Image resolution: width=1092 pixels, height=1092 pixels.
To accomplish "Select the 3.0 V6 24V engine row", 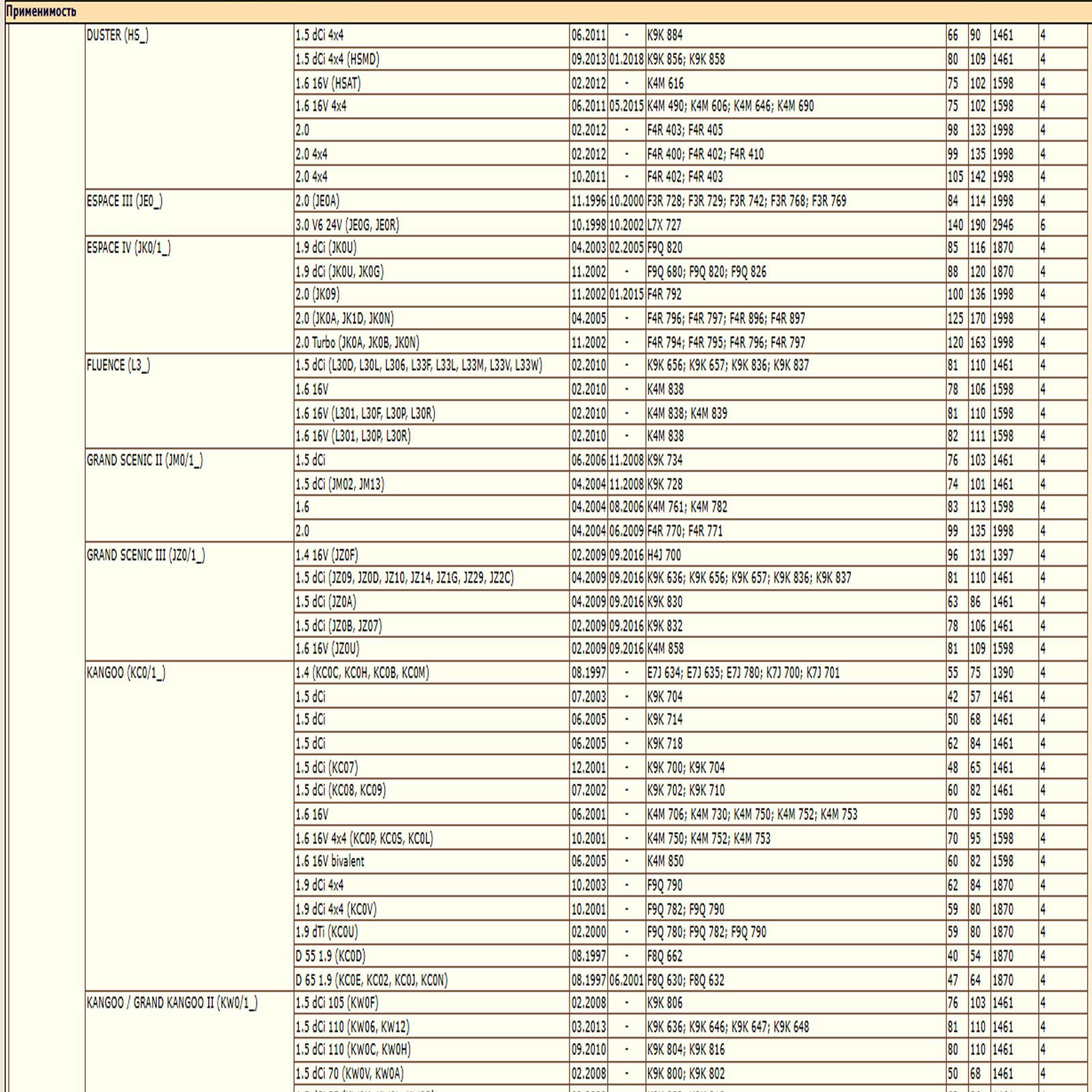I will coord(347,225).
